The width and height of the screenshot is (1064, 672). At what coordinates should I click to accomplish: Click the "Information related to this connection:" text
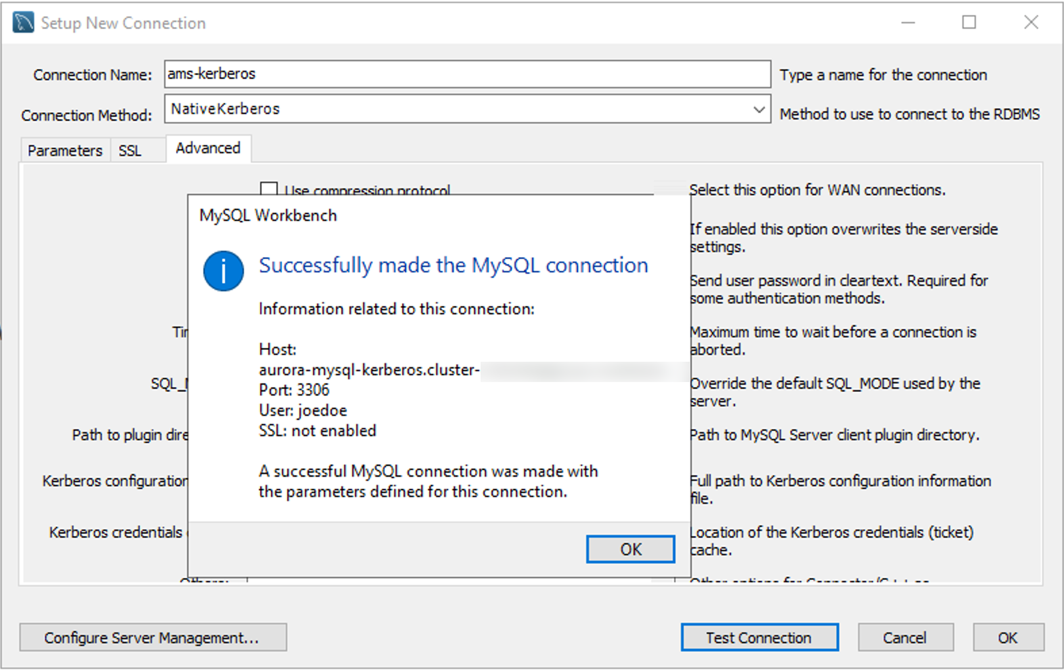396,309
